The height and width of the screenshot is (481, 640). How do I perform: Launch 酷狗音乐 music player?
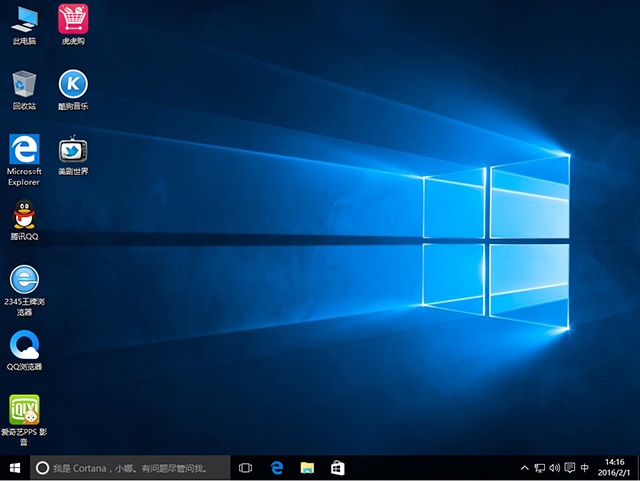pos(72,83)
